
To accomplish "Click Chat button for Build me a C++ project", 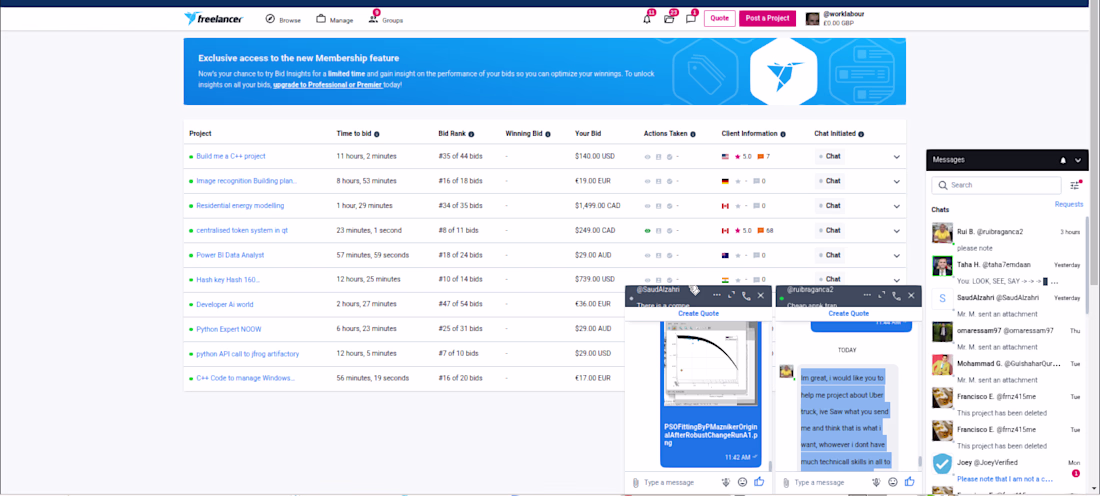I will coord(830,156).
